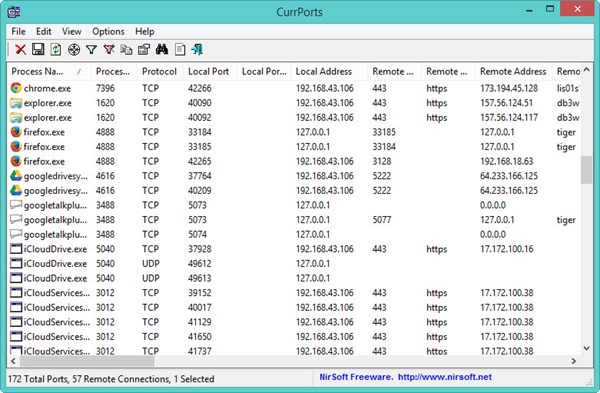Sort by Process ID column header

[x=113, y=72]
